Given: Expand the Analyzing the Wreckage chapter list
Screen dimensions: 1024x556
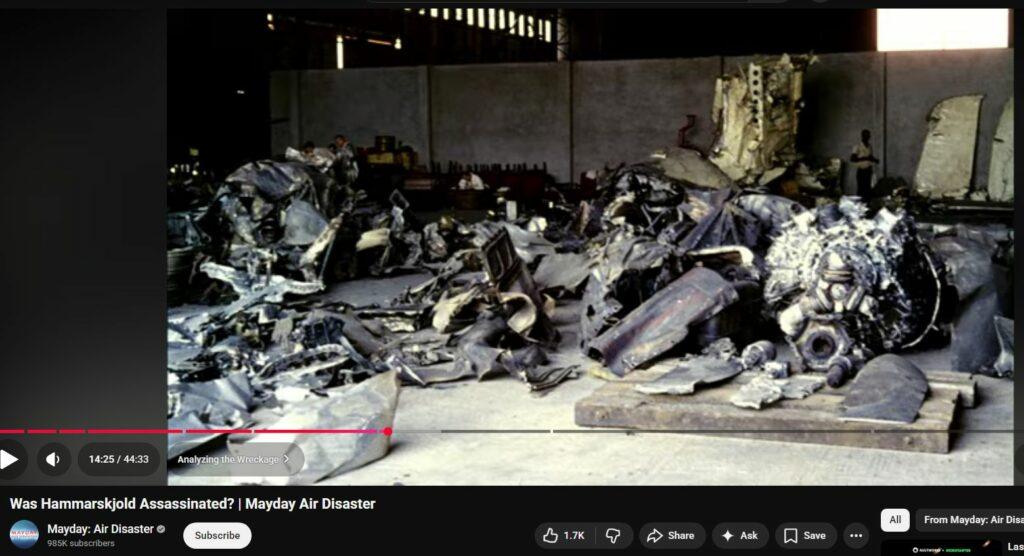Looking at the screenshot, I should tap(228, 459).
